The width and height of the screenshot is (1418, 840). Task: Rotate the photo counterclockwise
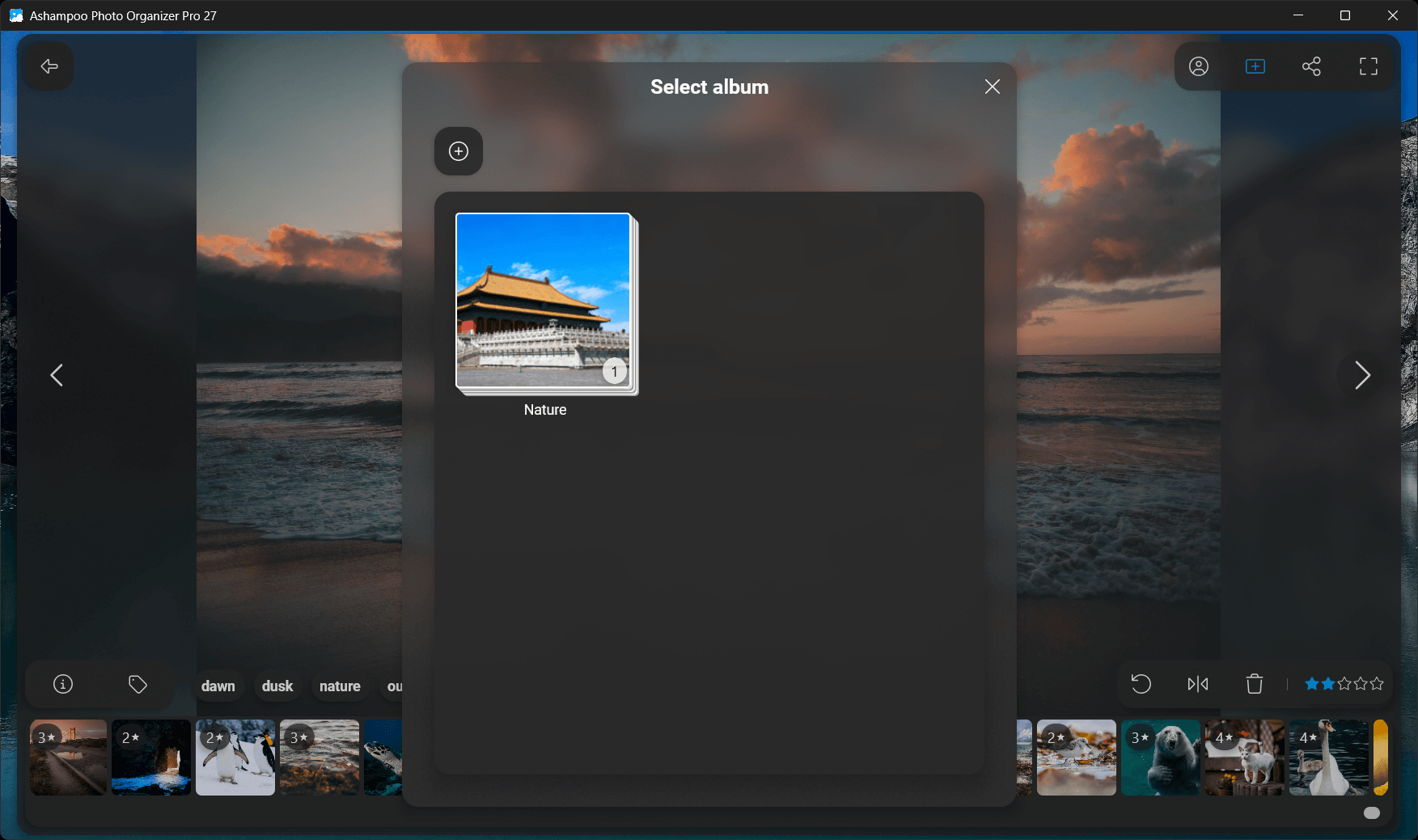1141,685
